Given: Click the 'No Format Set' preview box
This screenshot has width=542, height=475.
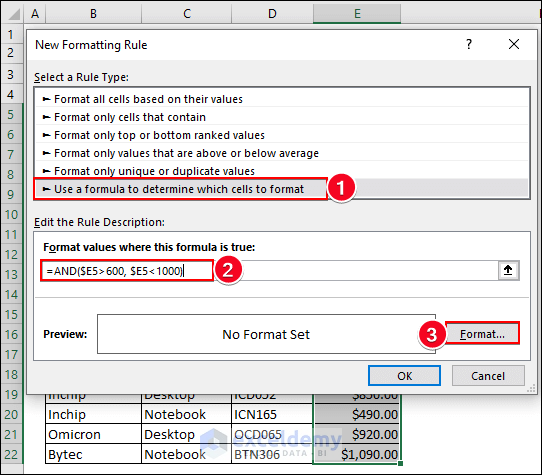Looking at the screenshot, I should [x=266, y=334].
